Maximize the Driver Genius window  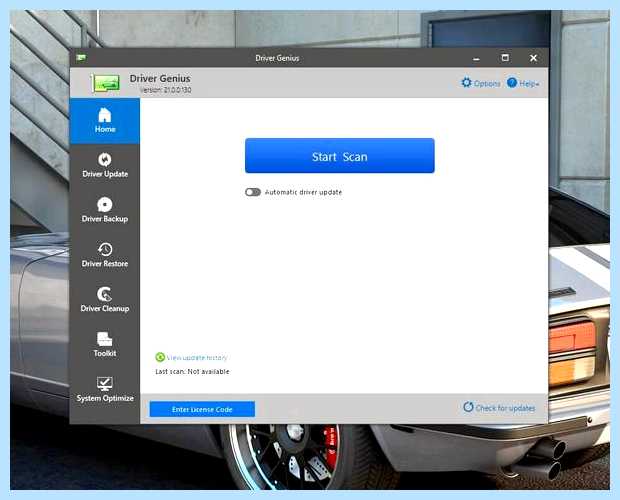pyautogui.click(x=505, y=58)
